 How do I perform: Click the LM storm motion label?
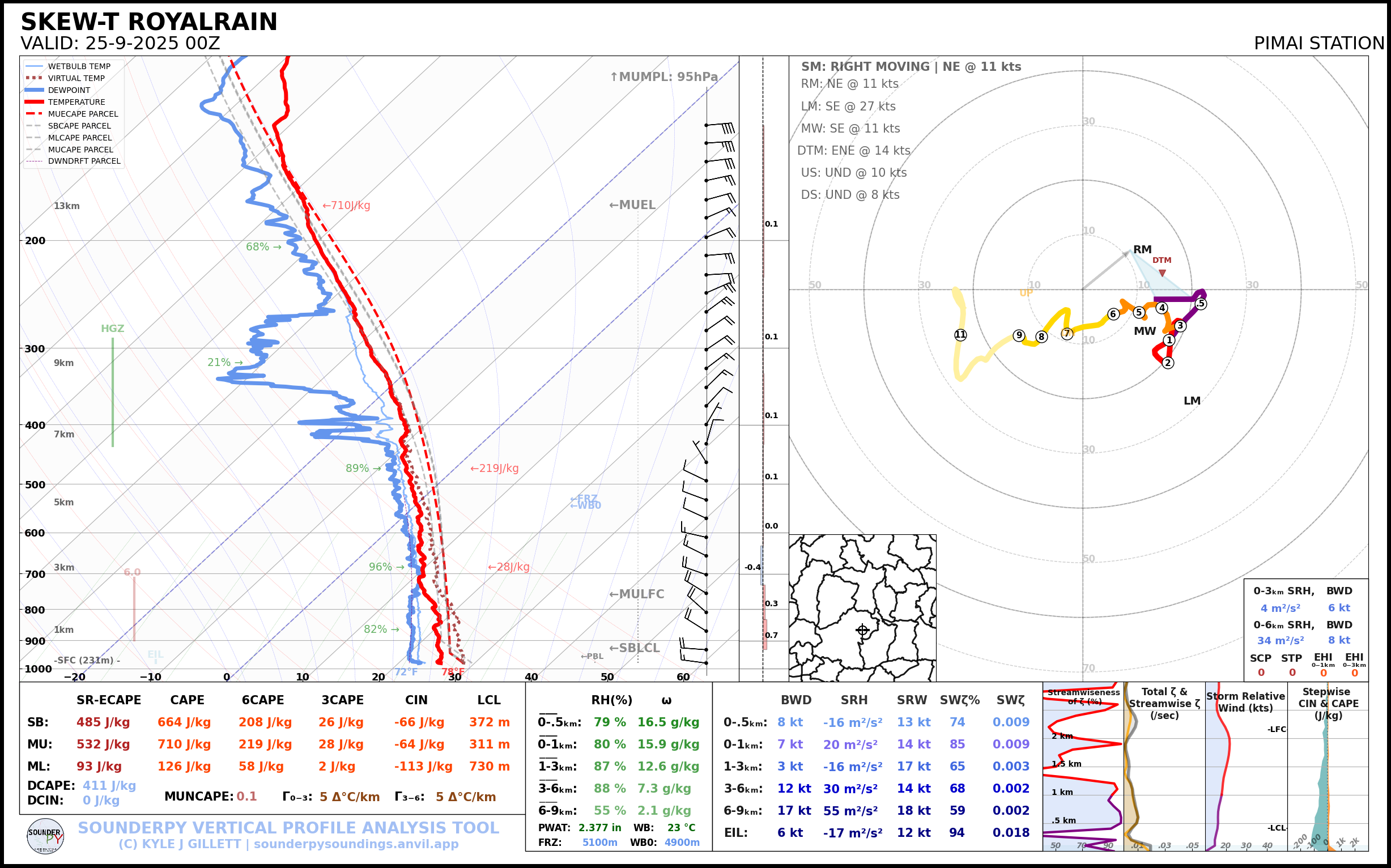coord(1192,401)
